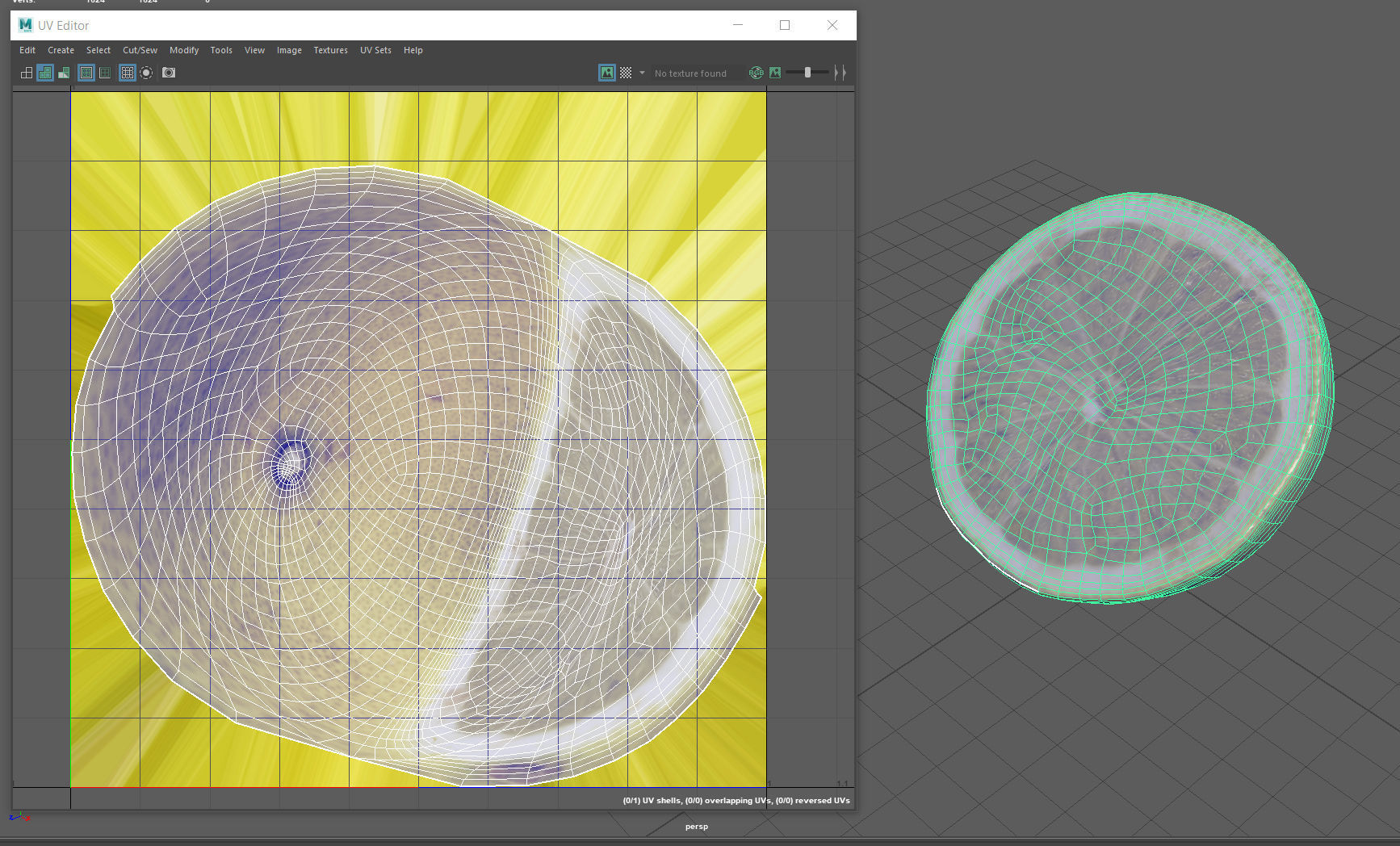Open the Image menu
The image size is (1400, 846).
(x=289, y=50)
